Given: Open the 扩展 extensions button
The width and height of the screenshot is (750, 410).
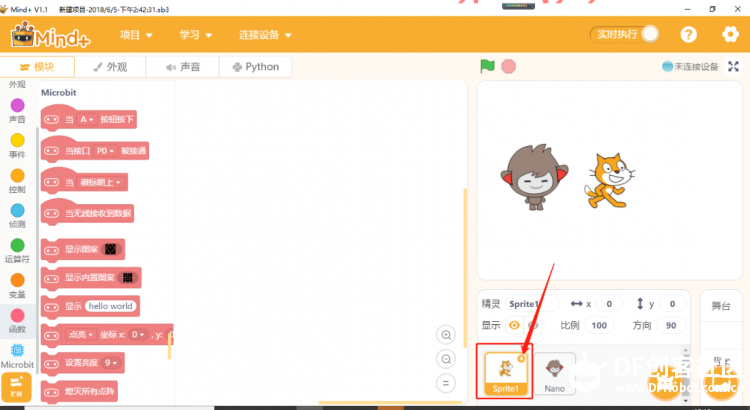Looking at the screenshot, I should tap(16, 387).
